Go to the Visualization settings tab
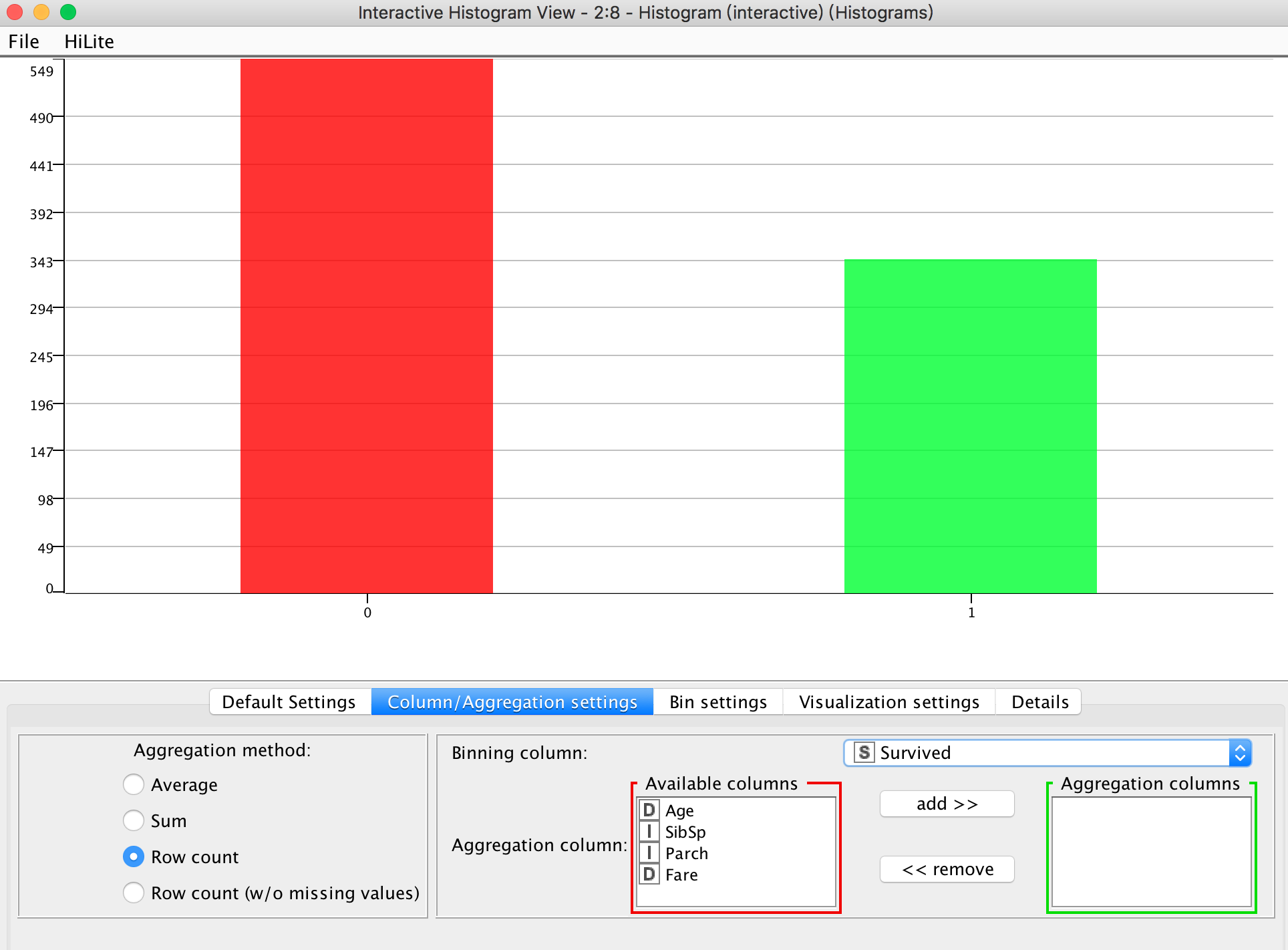Screen dimensions: 1288x950 coord(889,702)
